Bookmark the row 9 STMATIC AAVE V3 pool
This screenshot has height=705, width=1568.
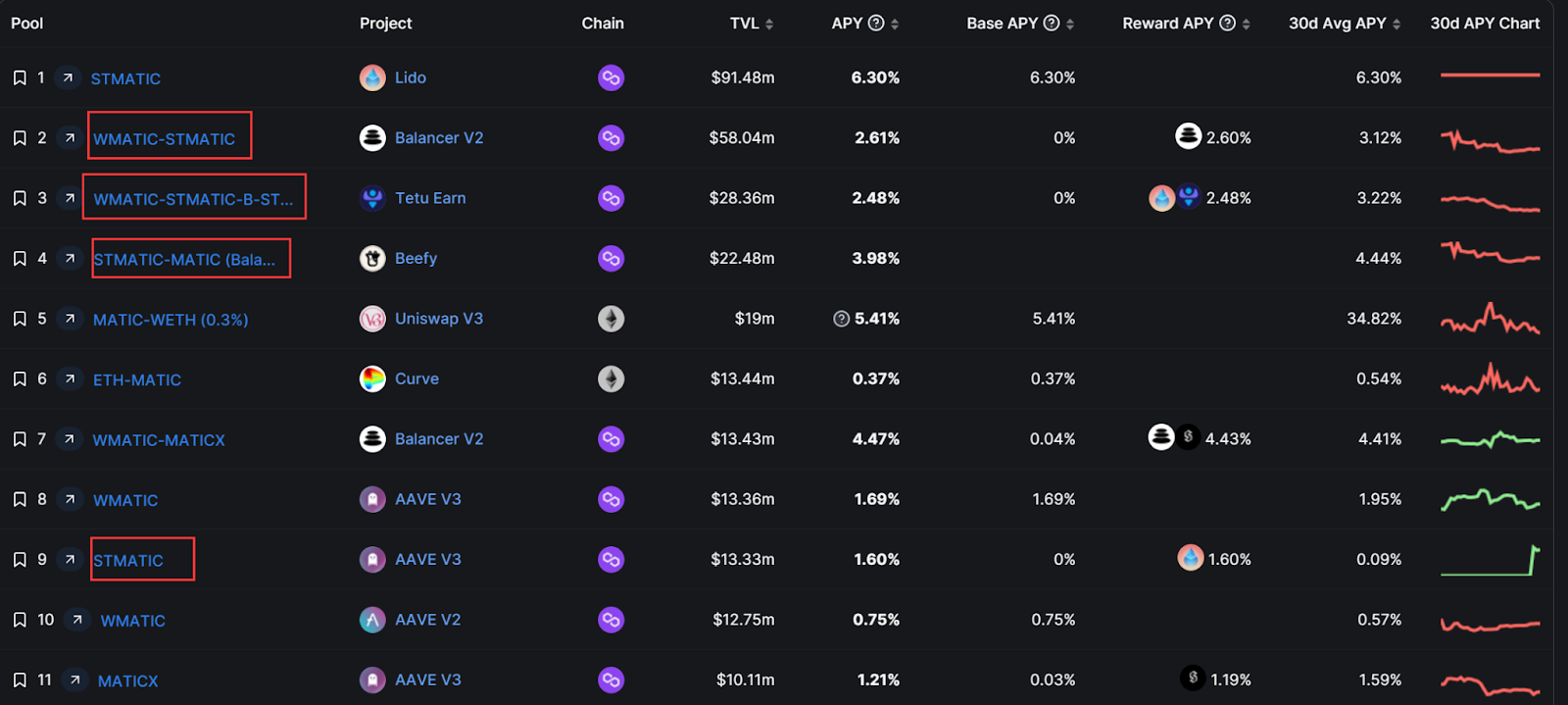(20, 560)
